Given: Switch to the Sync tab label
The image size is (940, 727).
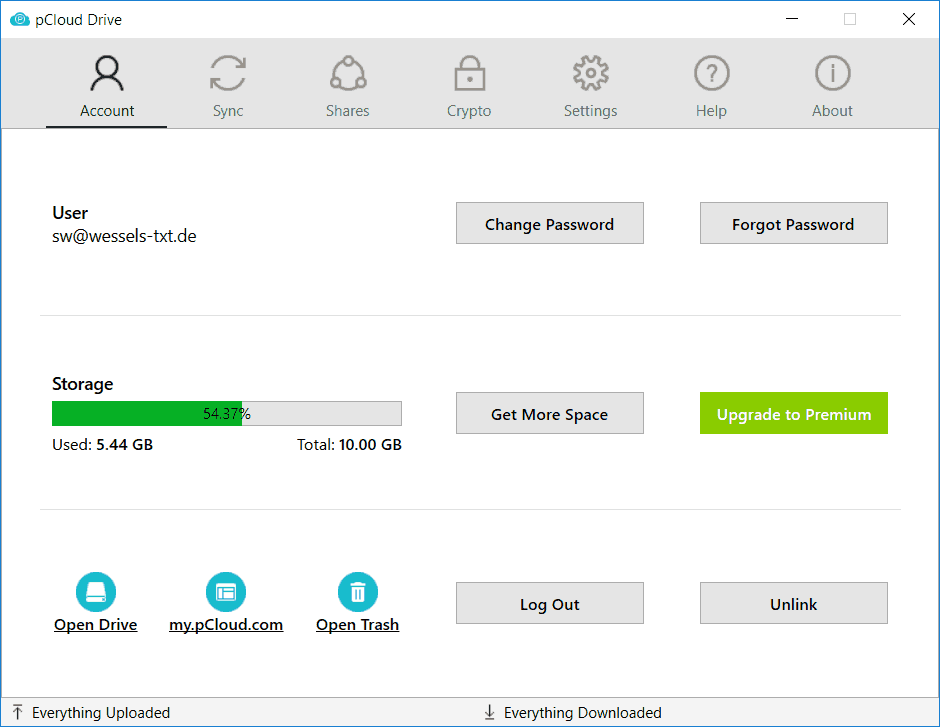Looking at the screenshot, I should (x=228, y=111).
